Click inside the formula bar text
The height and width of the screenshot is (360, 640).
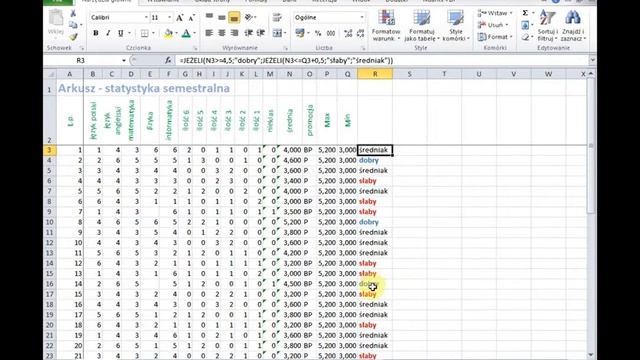286,60
